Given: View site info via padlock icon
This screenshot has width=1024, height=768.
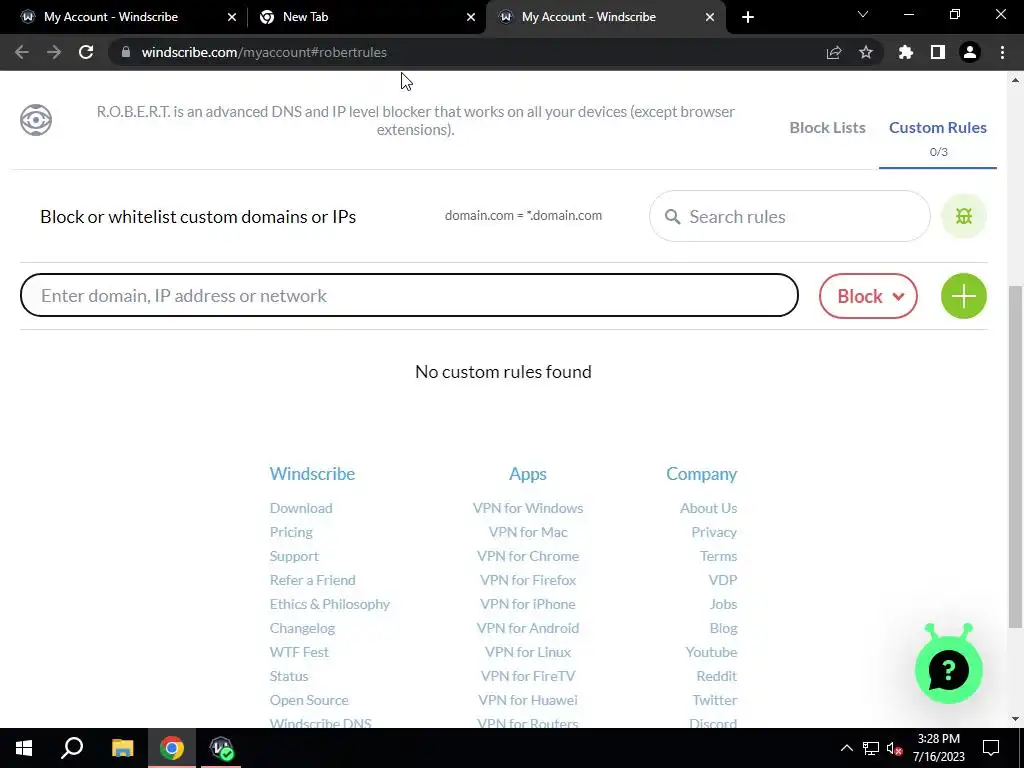Looking at the screenshot, I should pyautogui.click(x=126, y=52).
